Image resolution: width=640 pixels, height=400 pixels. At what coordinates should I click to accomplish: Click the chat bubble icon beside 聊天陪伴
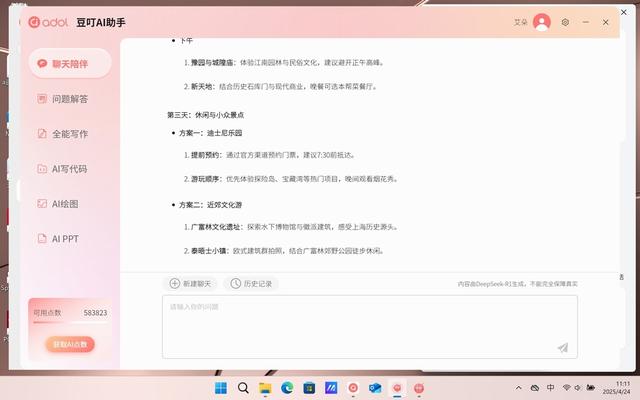pyautogui.click(x=42, y=64)
